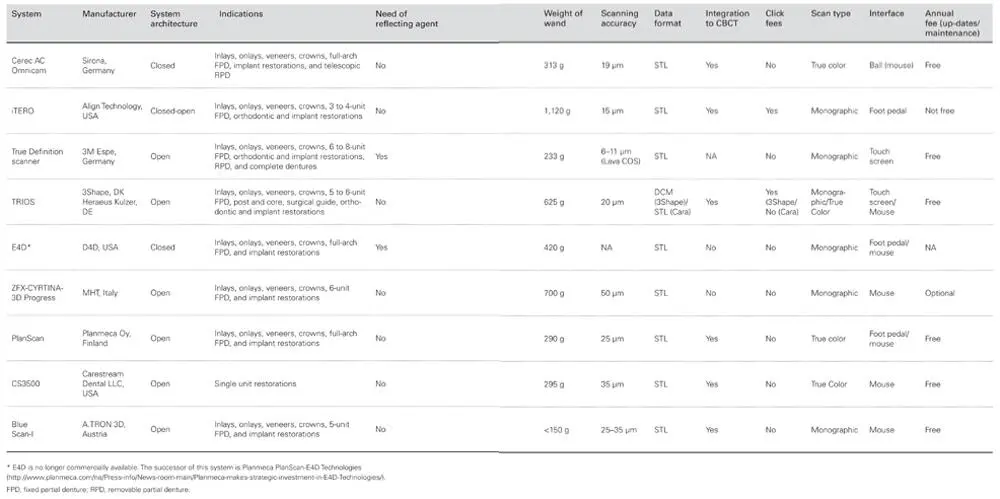Viewport: 1000px width, 499px height.
Task: Select the Not free annual fee cell
Action: (938, 111)
